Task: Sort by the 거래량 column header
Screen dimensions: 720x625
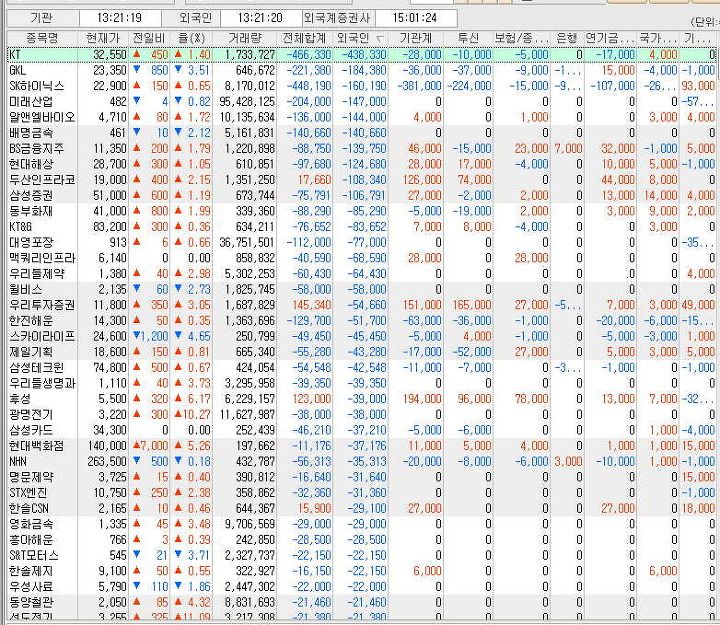Action: click(245, 39)
